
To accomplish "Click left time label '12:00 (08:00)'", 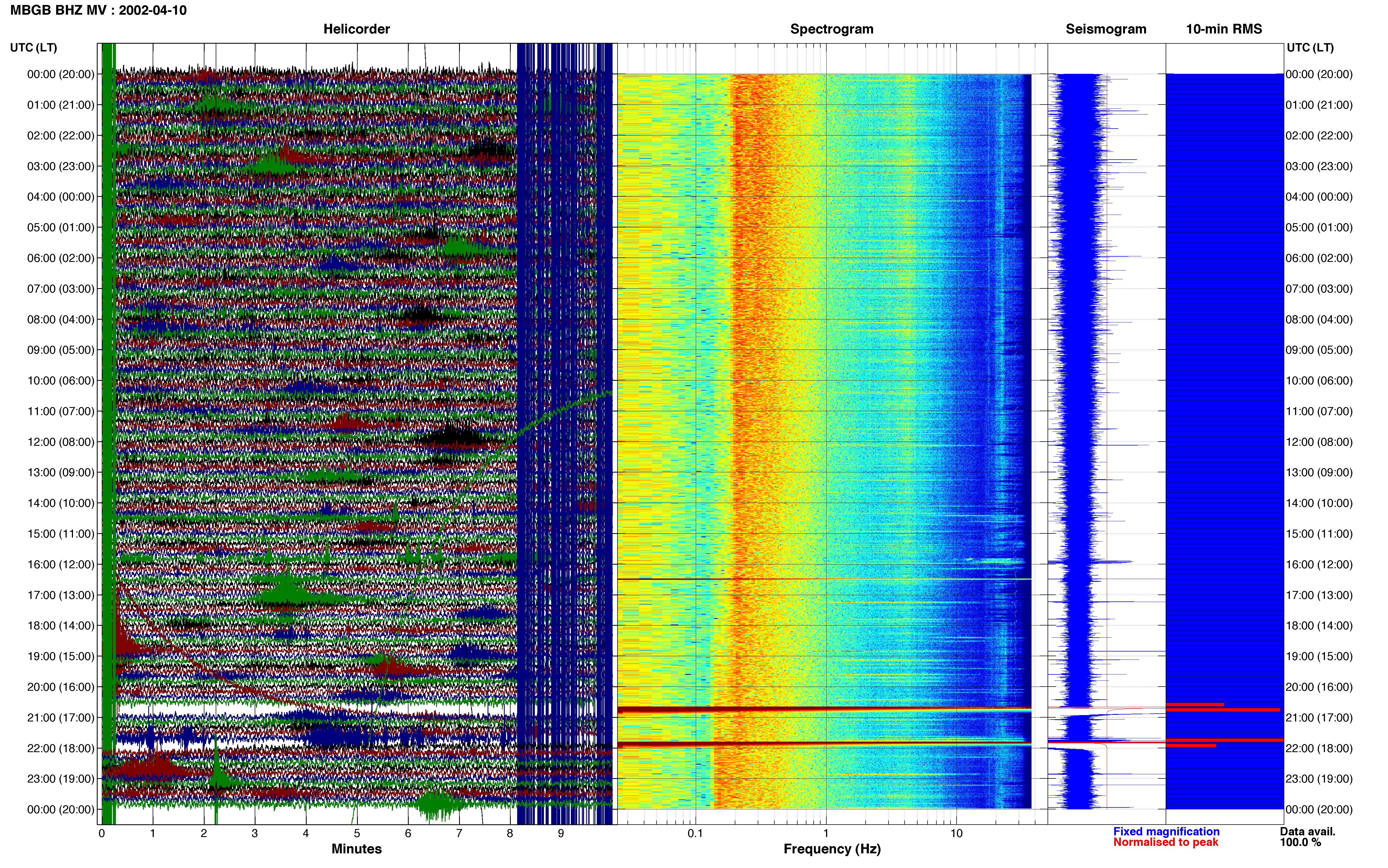I will pyautogui.click(x=61, y=442).
